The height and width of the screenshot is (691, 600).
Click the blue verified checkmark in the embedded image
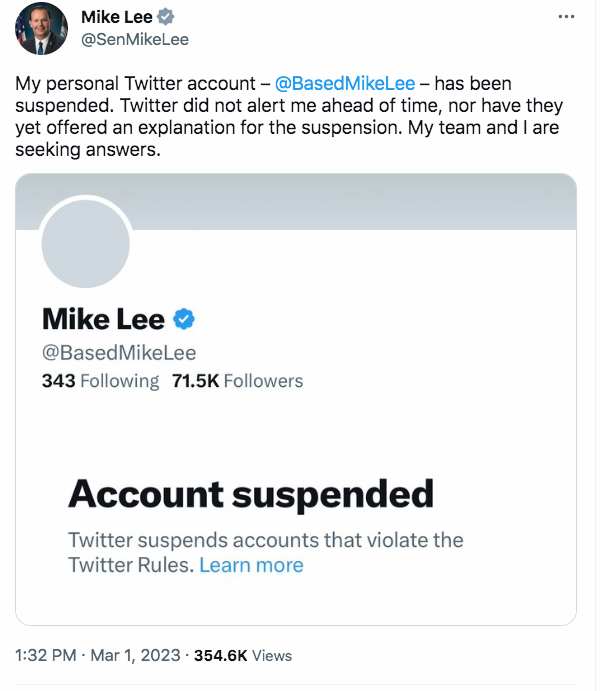(x=184, y=319)
